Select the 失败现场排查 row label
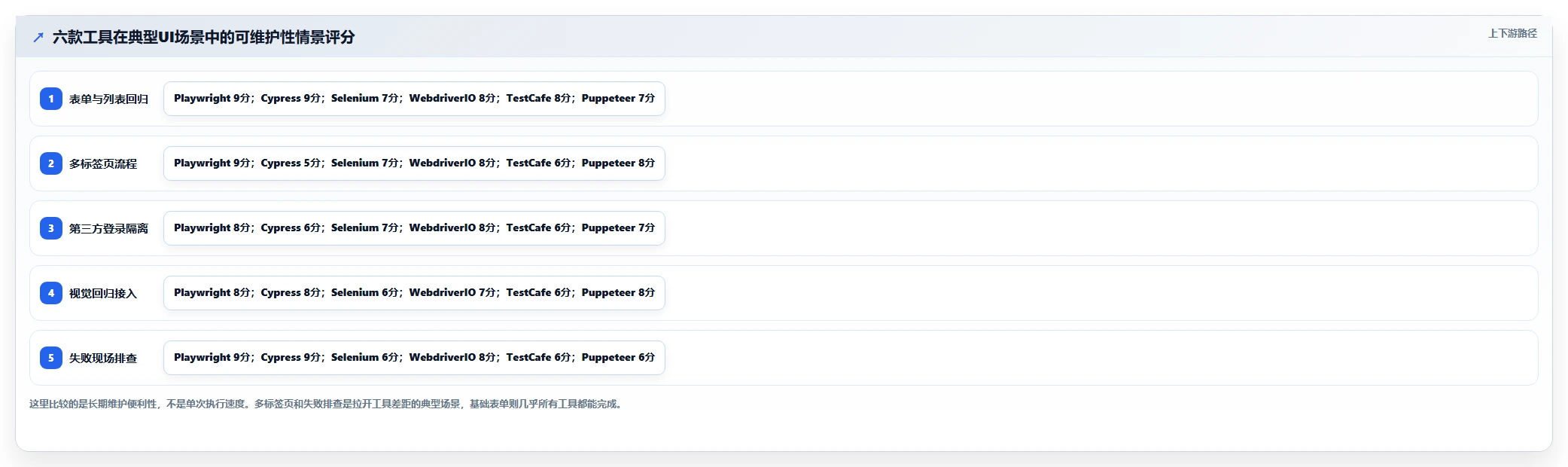The image size is (1568, 467). tap(103, 358)
